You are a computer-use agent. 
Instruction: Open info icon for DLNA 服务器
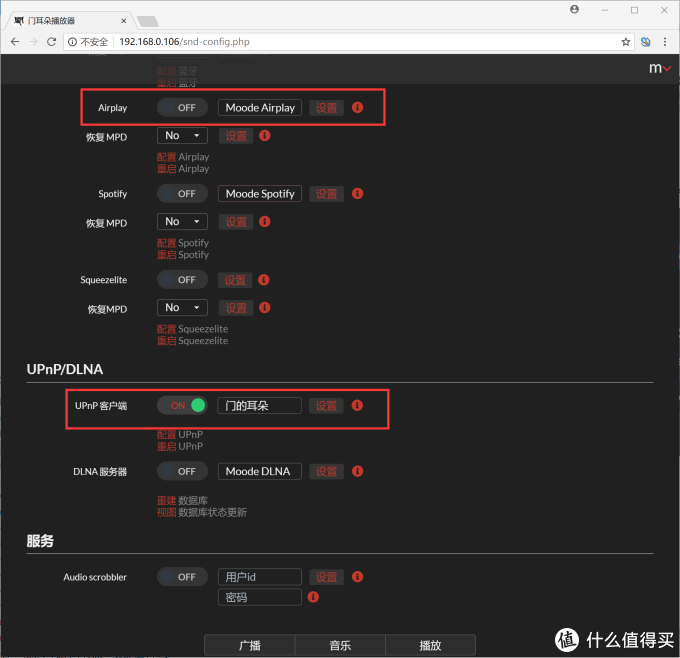pyautogui.click(x=357, y=471)
